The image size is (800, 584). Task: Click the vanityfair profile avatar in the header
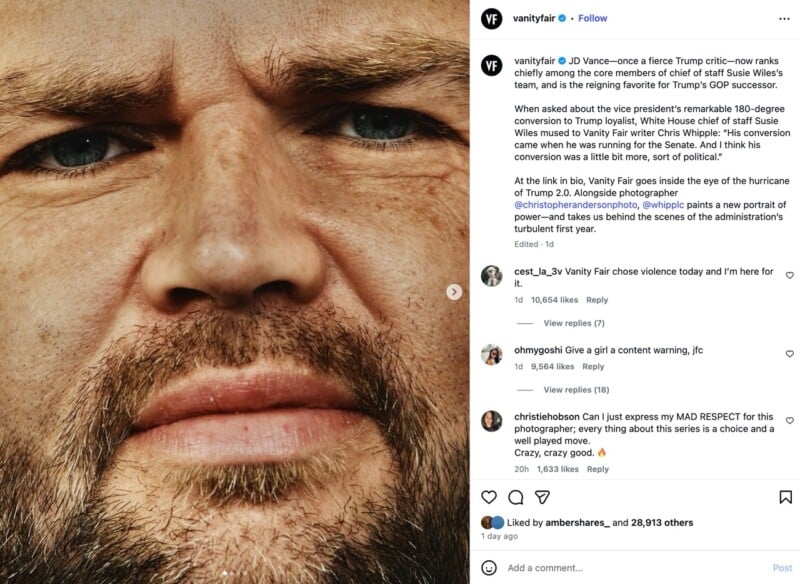492,18
